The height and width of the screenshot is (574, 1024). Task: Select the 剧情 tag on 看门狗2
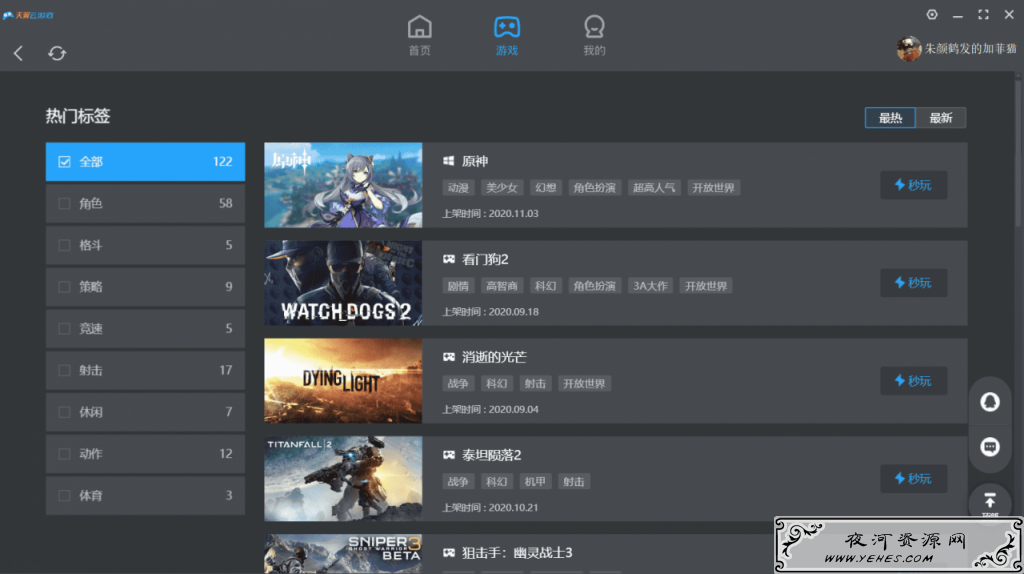(x=458, y=286)
